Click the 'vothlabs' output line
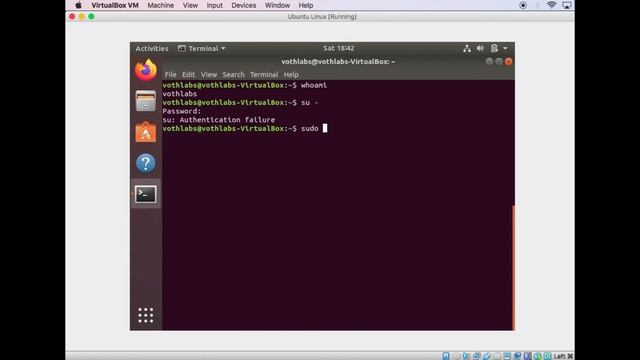This screenshot has height=360, width=640. 180,94
